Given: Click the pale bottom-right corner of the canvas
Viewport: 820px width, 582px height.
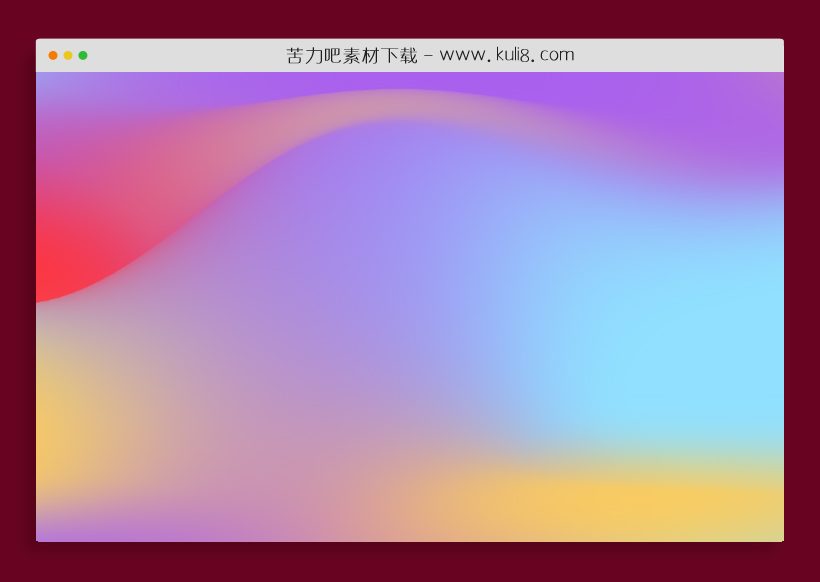Looking at the screenshot, I should 774,532.
